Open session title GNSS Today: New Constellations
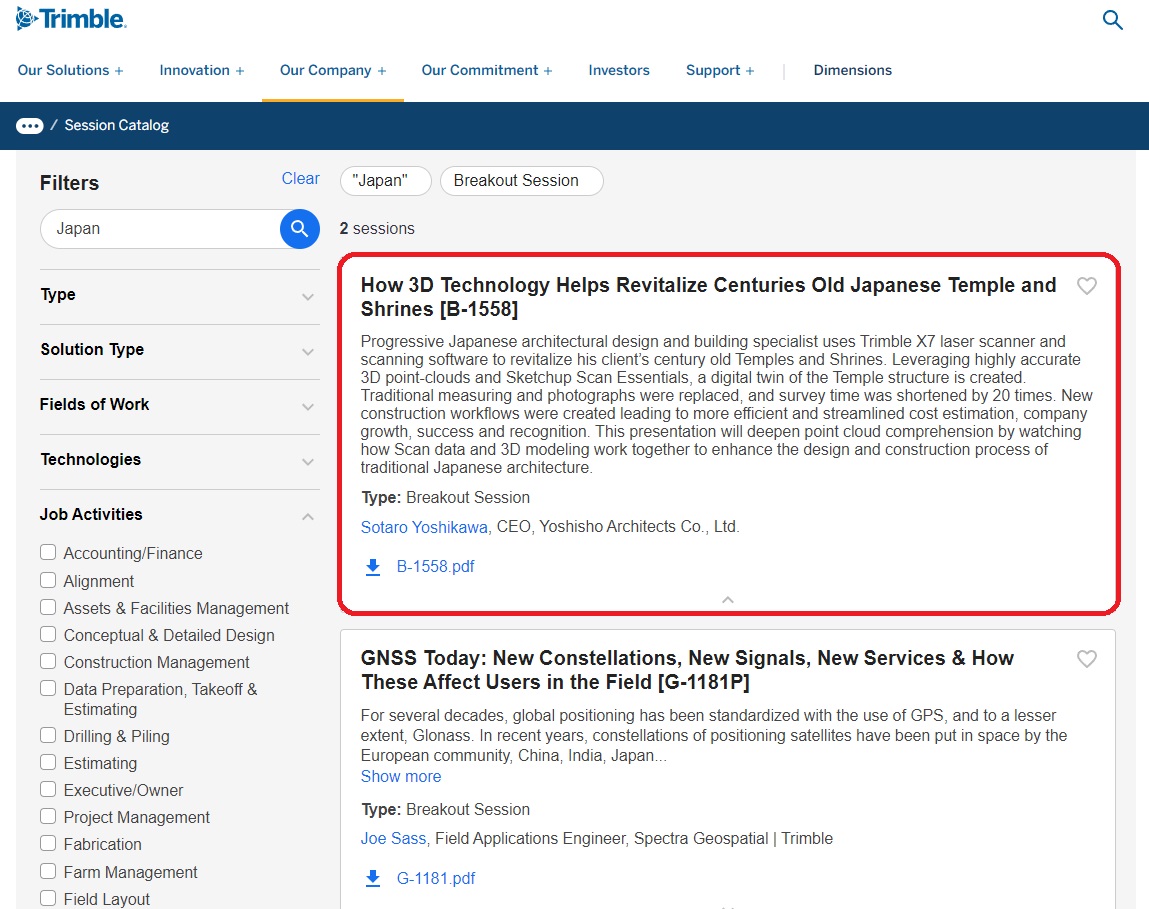1149x909 pixels. point(687,670)
